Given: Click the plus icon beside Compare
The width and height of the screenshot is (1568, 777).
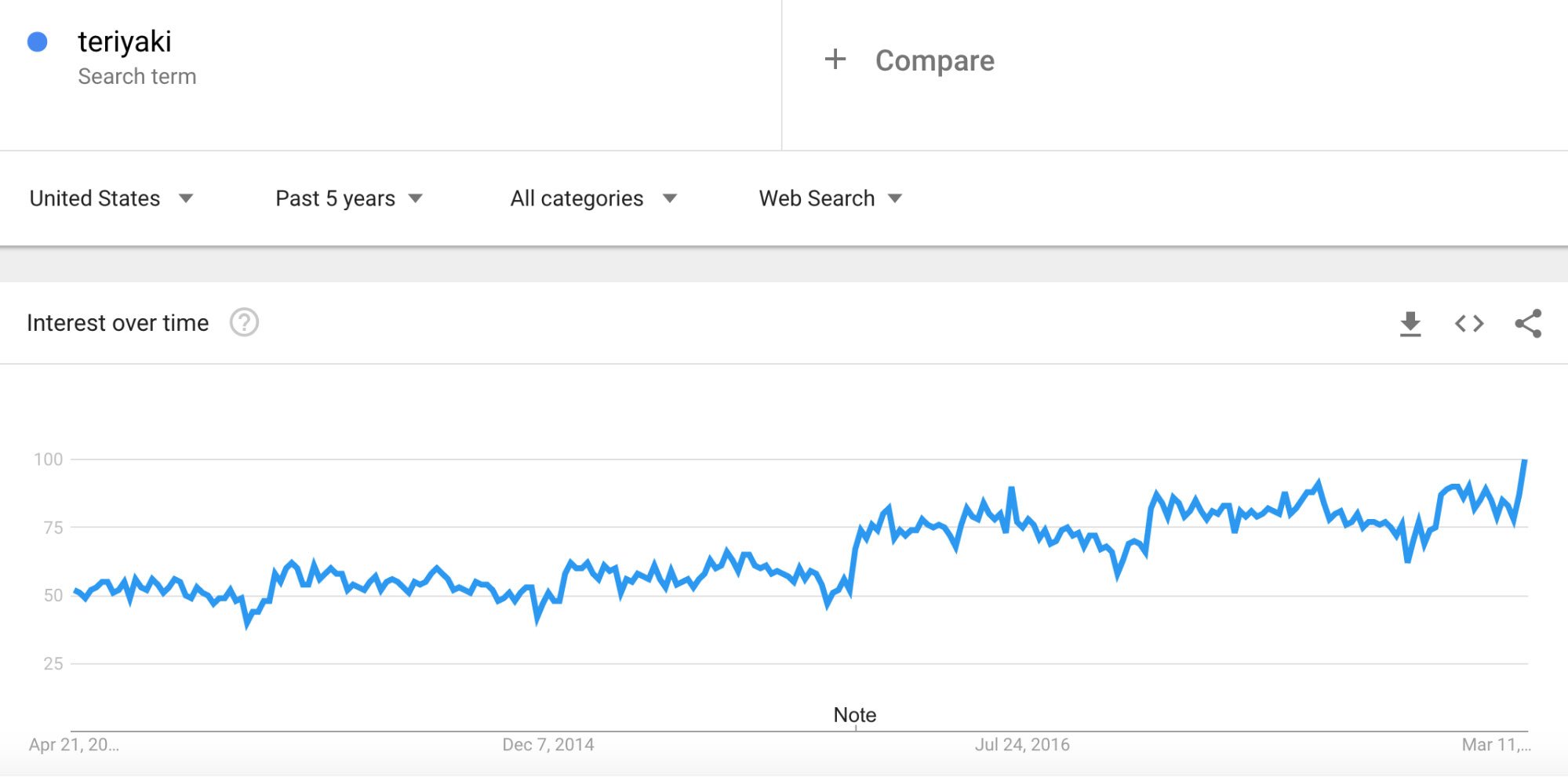Looking at the screenshot, I should (835, 60).
